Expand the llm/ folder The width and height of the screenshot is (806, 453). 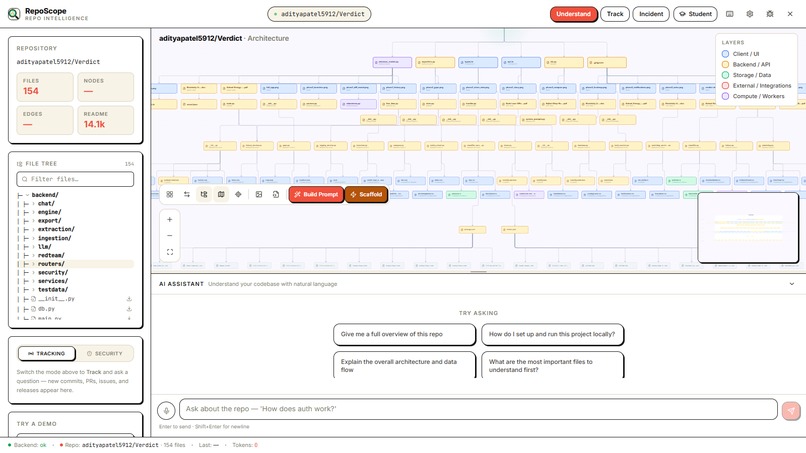[33, 247]
